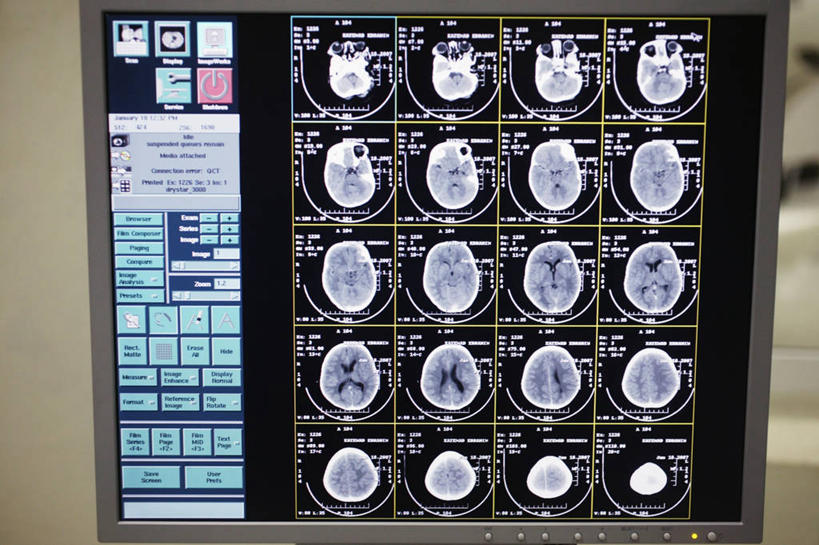The height and width of the screenshot is (545, 819).
Task: Select the text annotation 'A' tool
Action: pos(226,319)
